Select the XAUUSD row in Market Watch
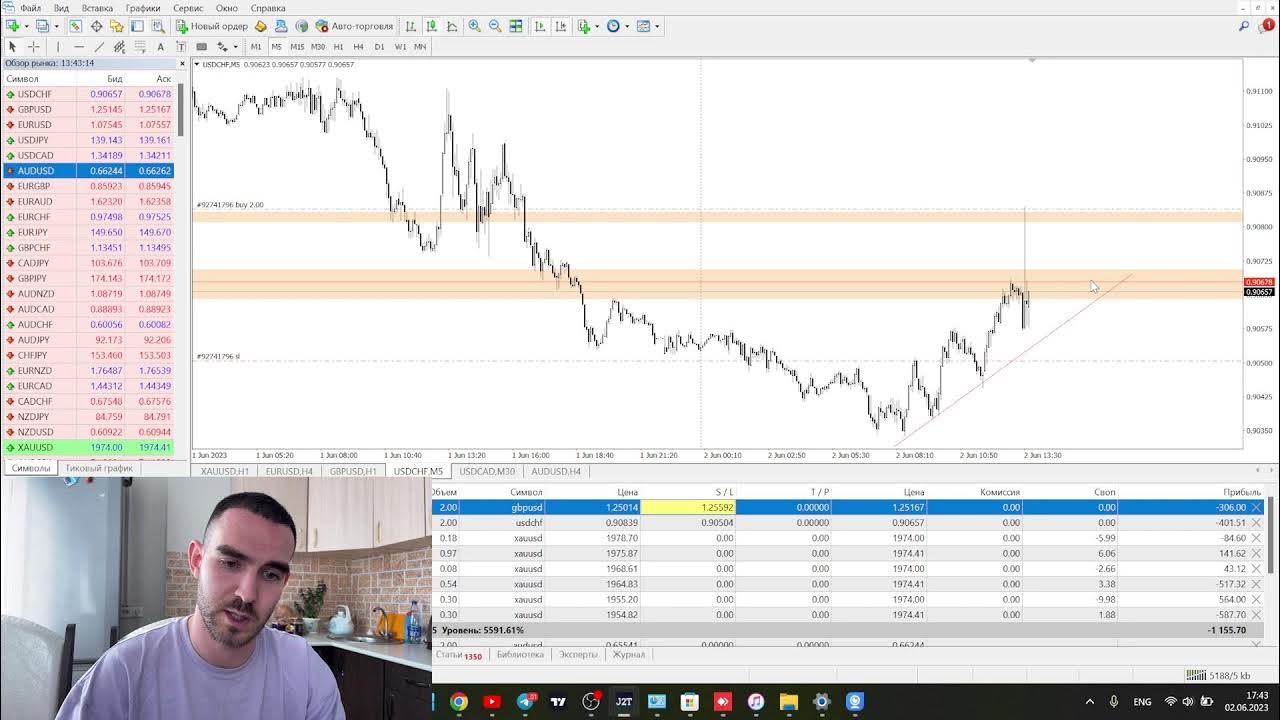This screenshot has width=1280, height=720. click(88, 447)
